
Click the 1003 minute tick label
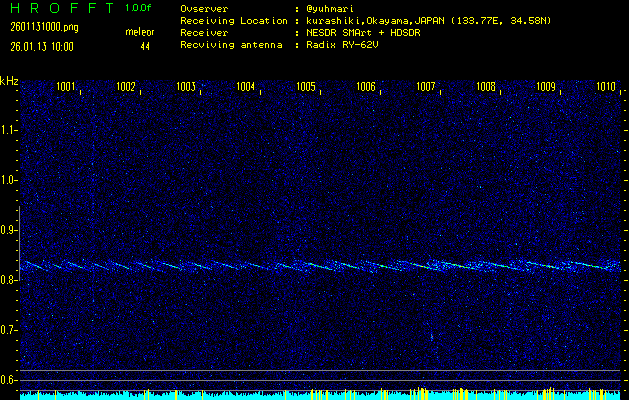[186, 87]
